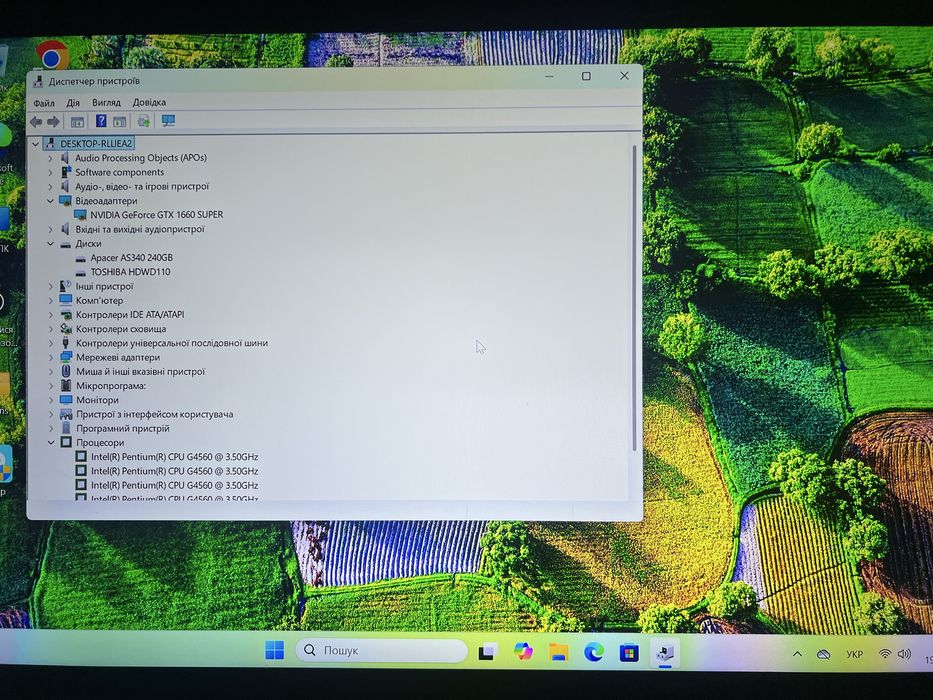Open Task View on the taskbar
The image size is (933, 700).
488,652
